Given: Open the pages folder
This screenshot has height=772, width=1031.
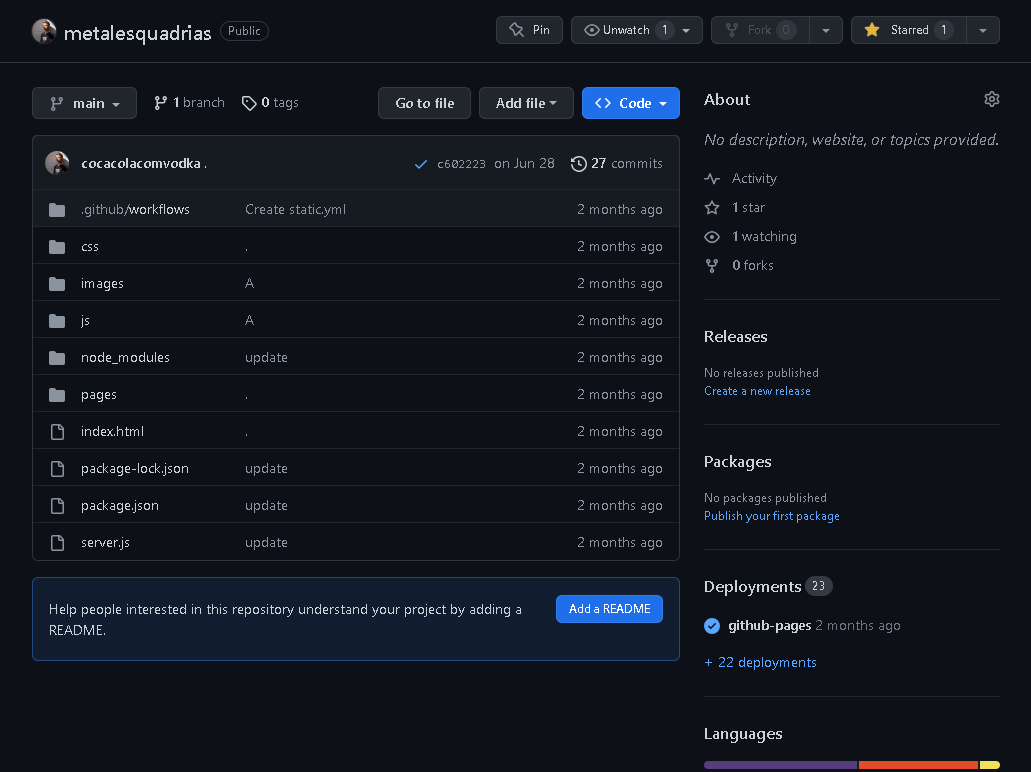Looking at the screenshot, I should click(99, 395).
